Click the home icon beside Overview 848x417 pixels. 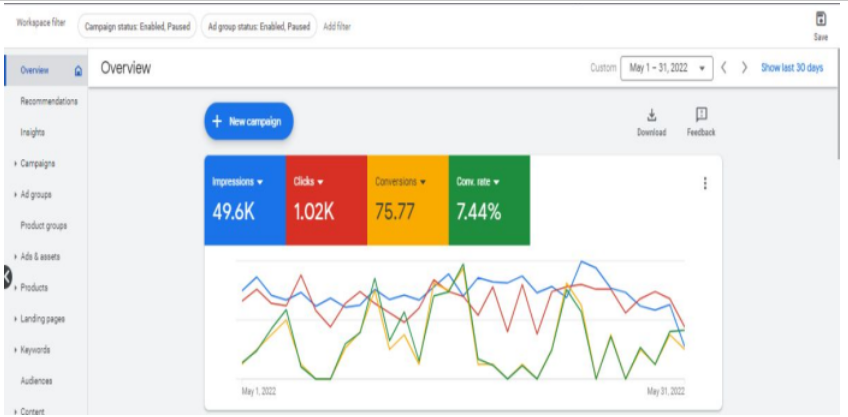tap(79, 71)
